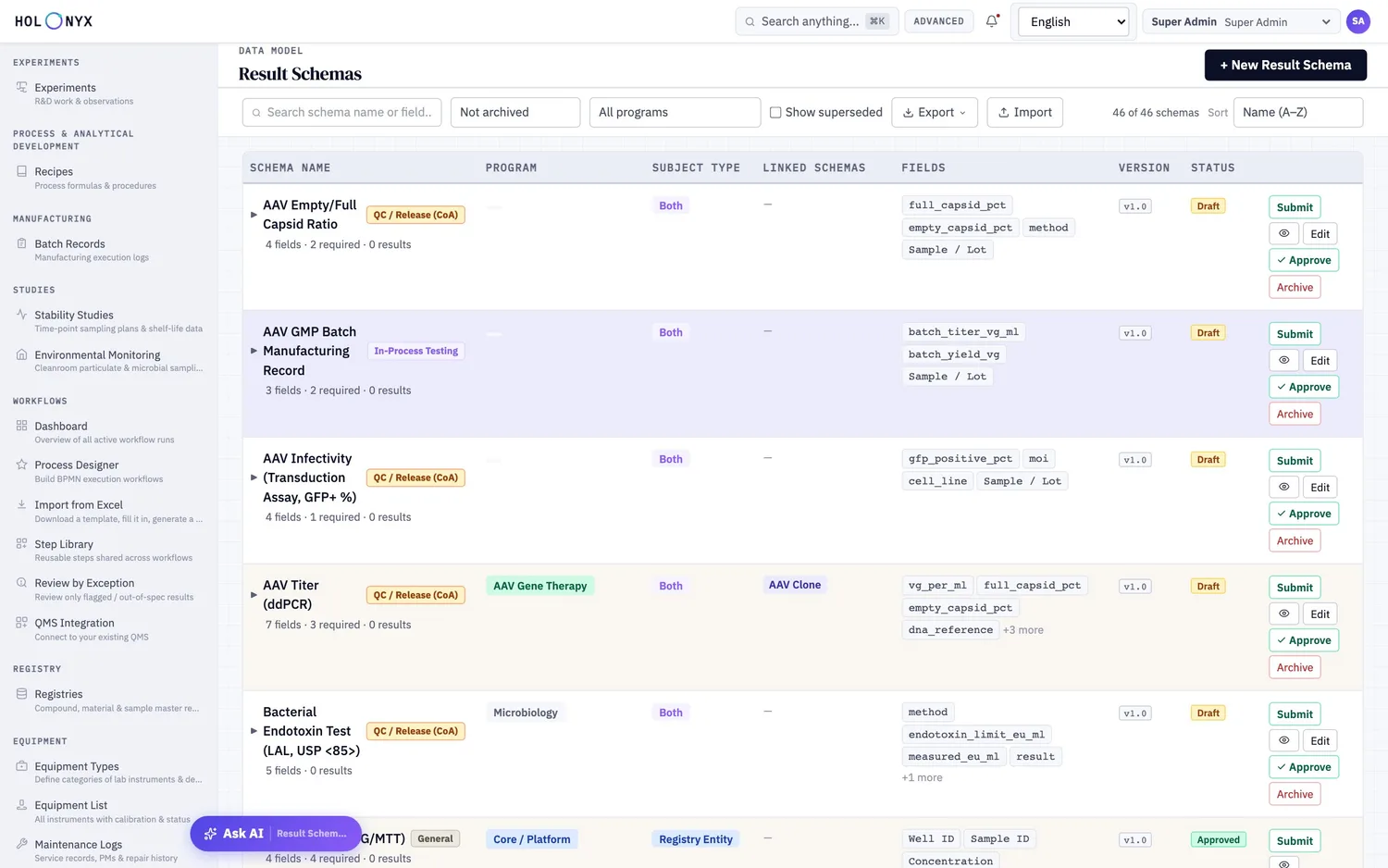Expand AAV Empty/Full Capsid Ratio row
This screenshot has width=1388, height=868.
click(x=254, y=215)
